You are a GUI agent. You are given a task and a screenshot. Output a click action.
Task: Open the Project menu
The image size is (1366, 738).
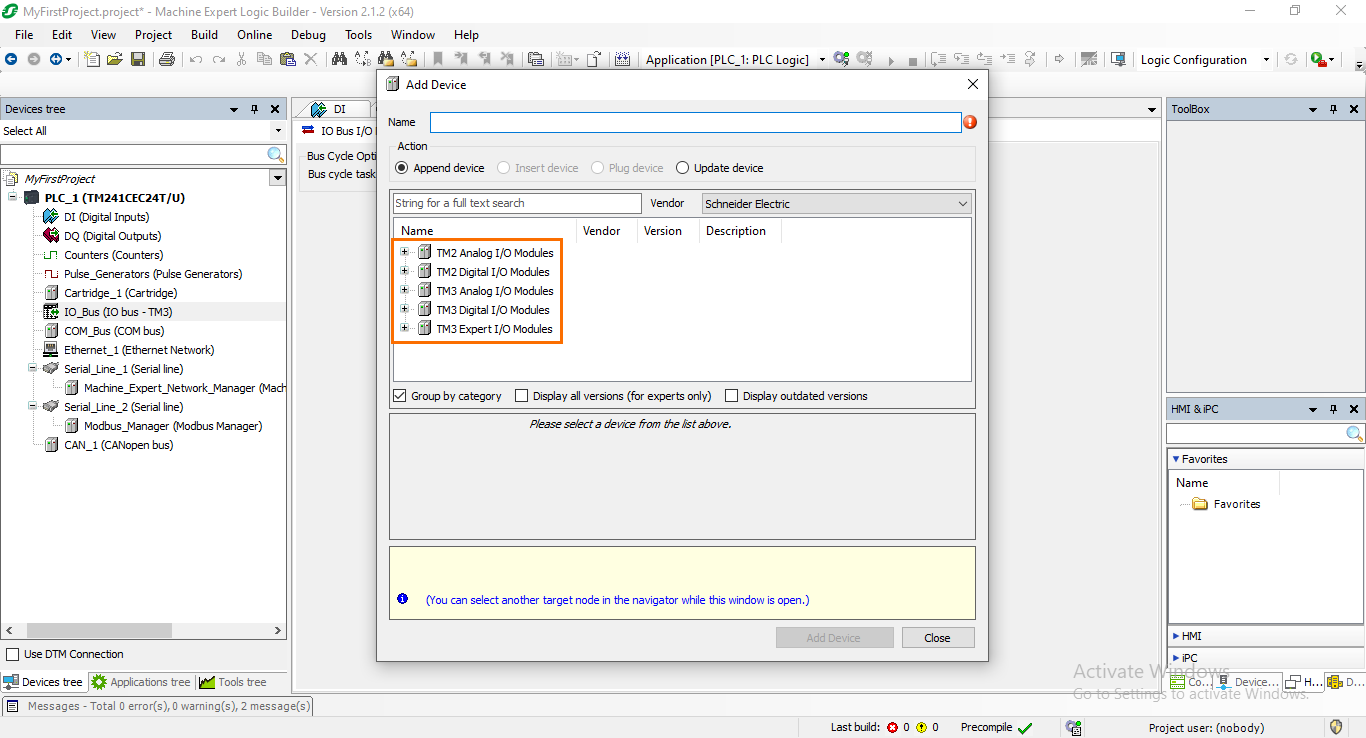coord(153,35)
